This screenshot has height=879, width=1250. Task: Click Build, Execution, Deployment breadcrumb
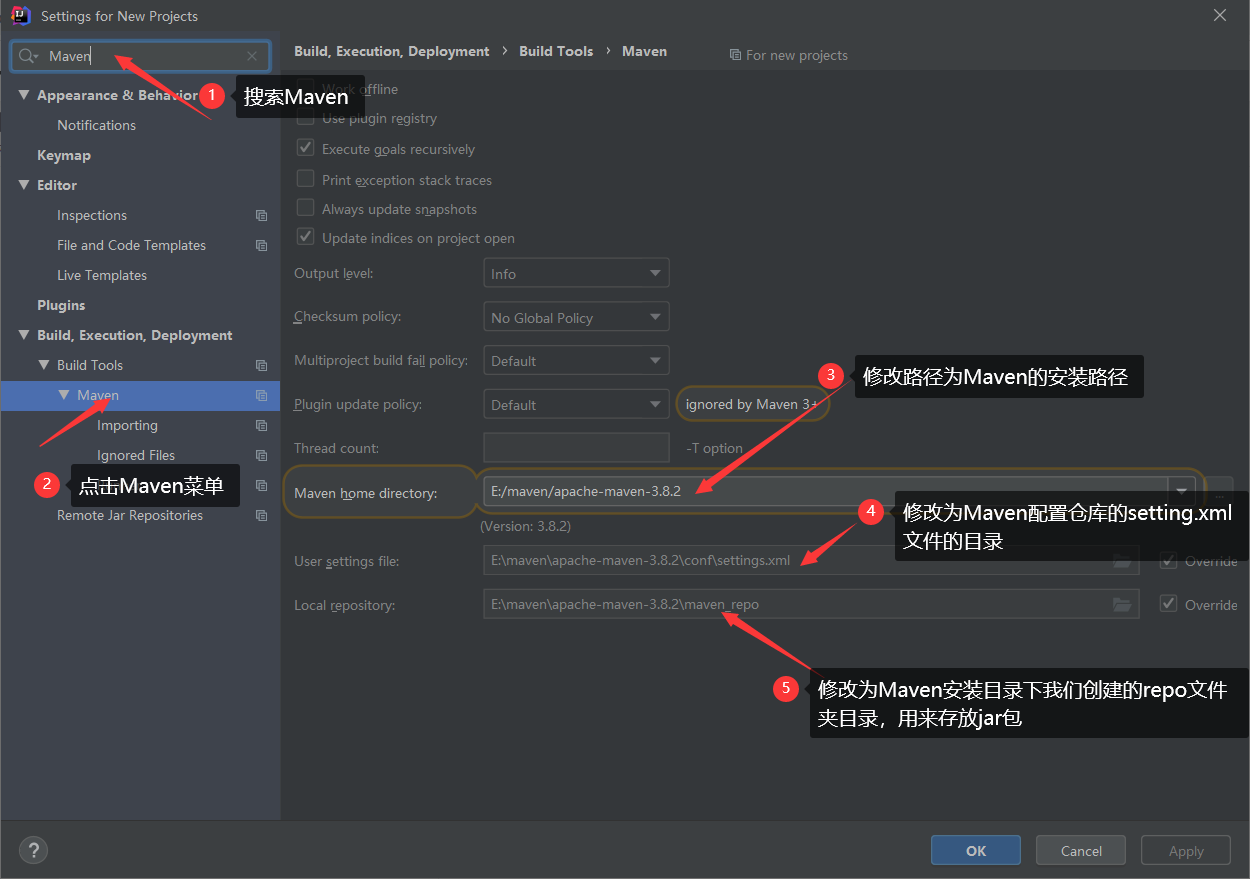click(x=392, y=51)
